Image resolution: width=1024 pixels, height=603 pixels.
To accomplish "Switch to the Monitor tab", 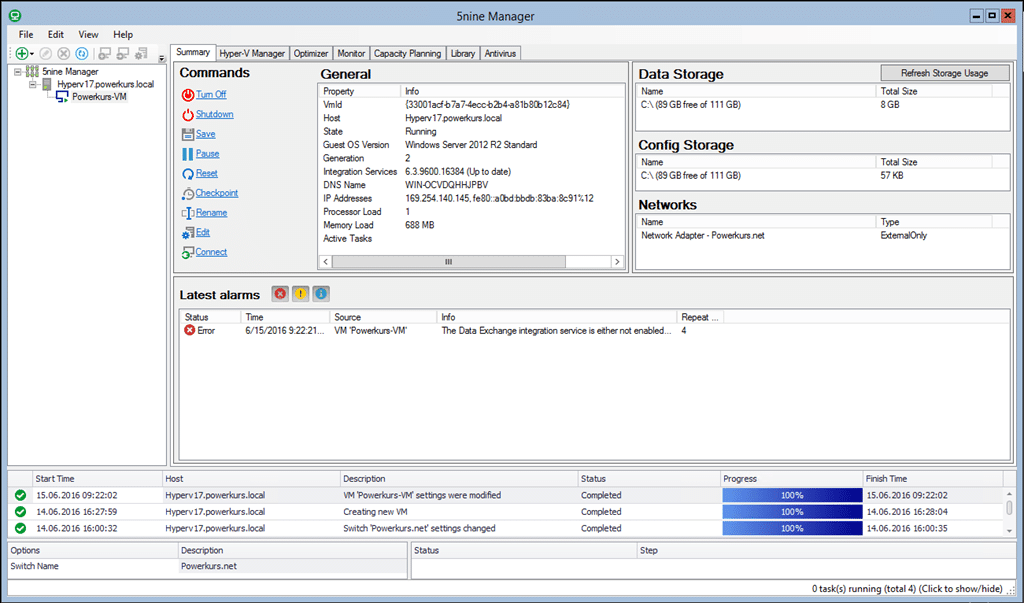I will pos(351,54).
